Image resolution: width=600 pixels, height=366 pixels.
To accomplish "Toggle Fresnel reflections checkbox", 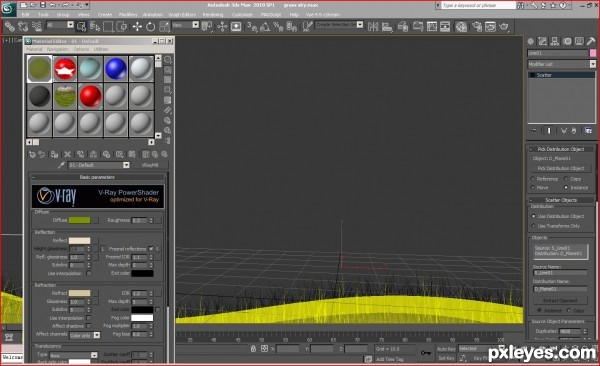I will (x=151, y=248).
